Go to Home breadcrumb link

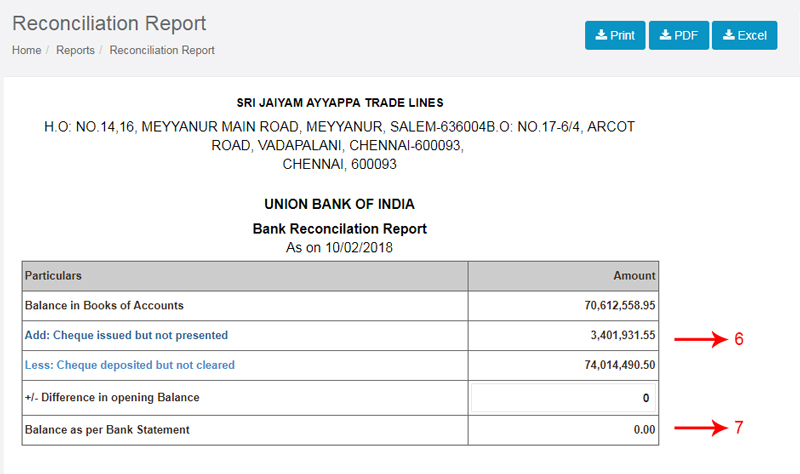pos(27,50)
